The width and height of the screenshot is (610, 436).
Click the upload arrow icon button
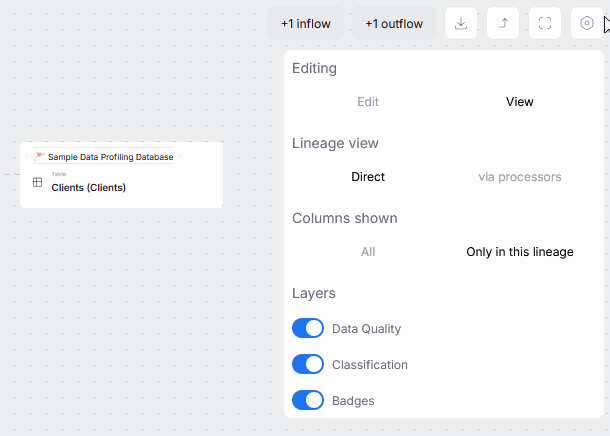(x=503, y=23)
